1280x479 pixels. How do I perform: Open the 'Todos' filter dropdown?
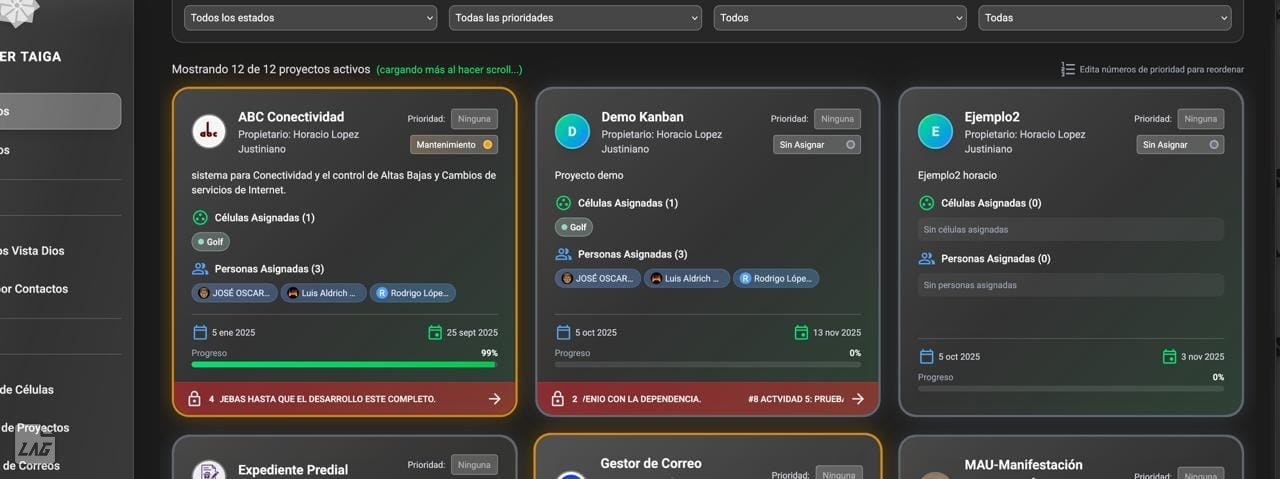click(x=840, y=18)
